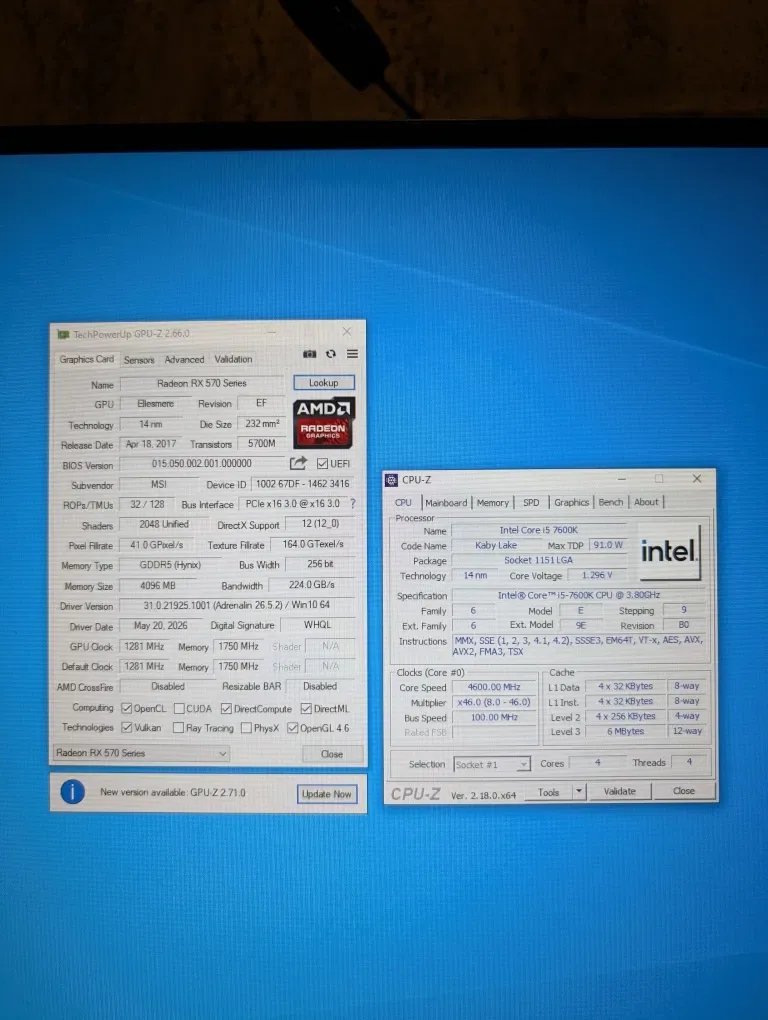
Task: Open the Graphics tab in CPU-Z
Action: pyautogui.click(x=572, y=502)
